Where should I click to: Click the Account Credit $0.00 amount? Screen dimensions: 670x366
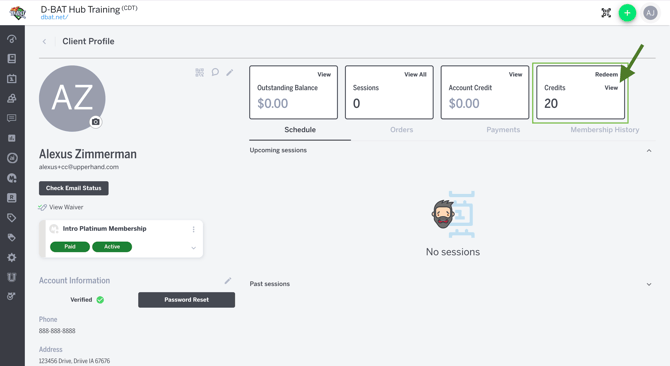464,103
